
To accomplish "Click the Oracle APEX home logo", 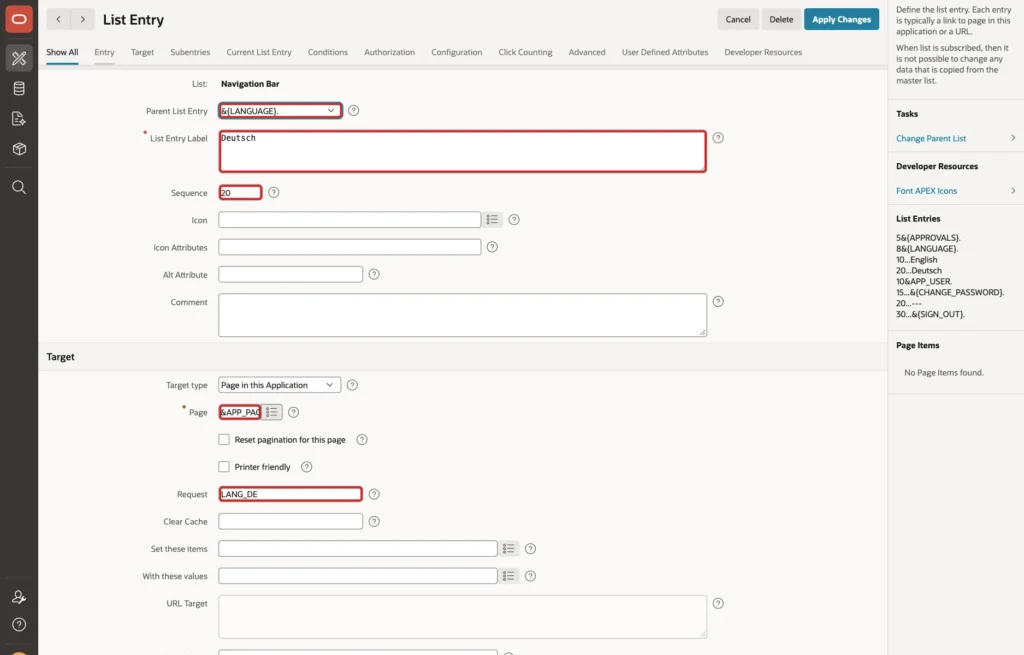I will (x=19, y=19).
